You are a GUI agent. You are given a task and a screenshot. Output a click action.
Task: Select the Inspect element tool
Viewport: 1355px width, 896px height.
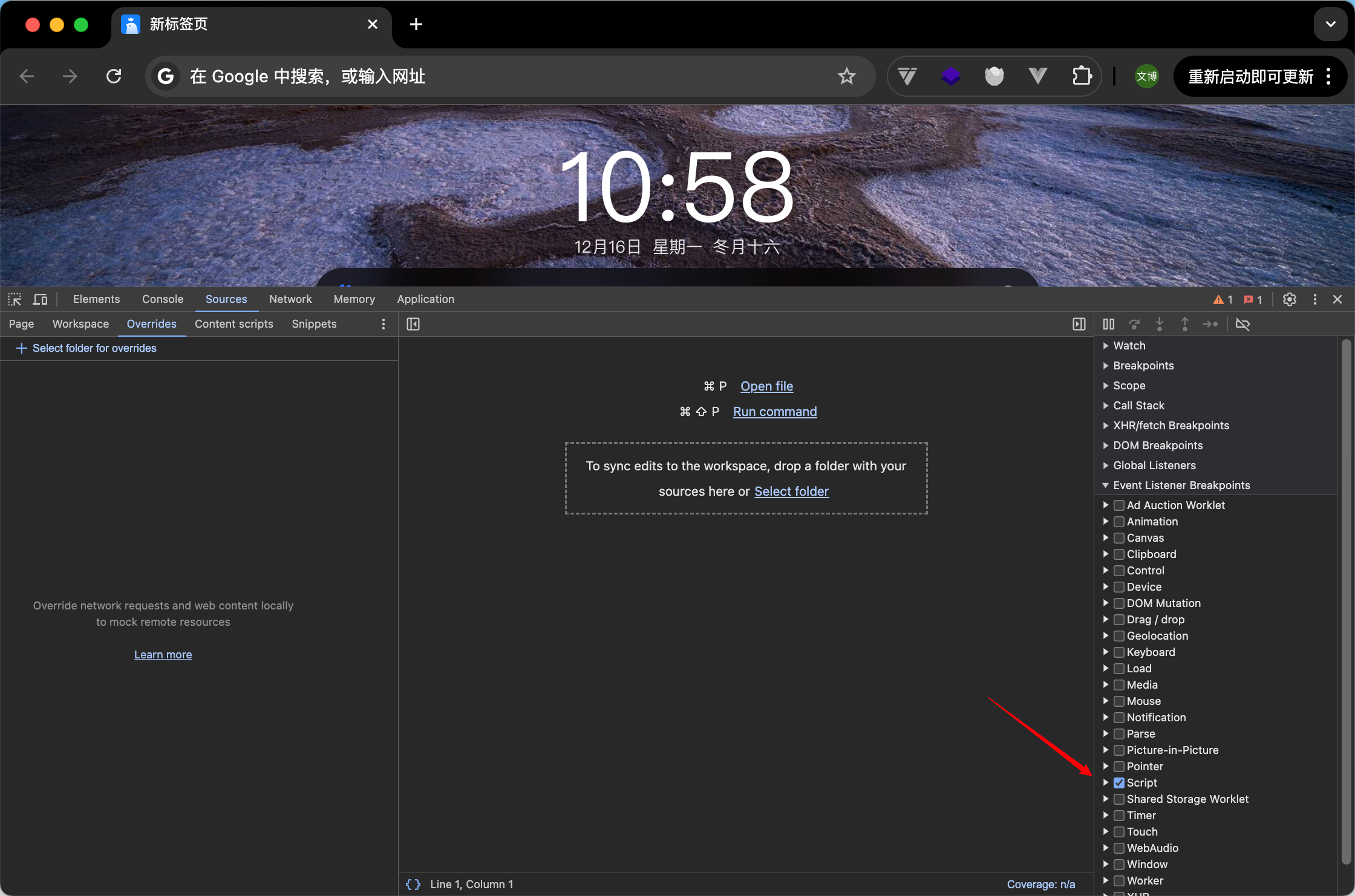(x=15, y=299)
